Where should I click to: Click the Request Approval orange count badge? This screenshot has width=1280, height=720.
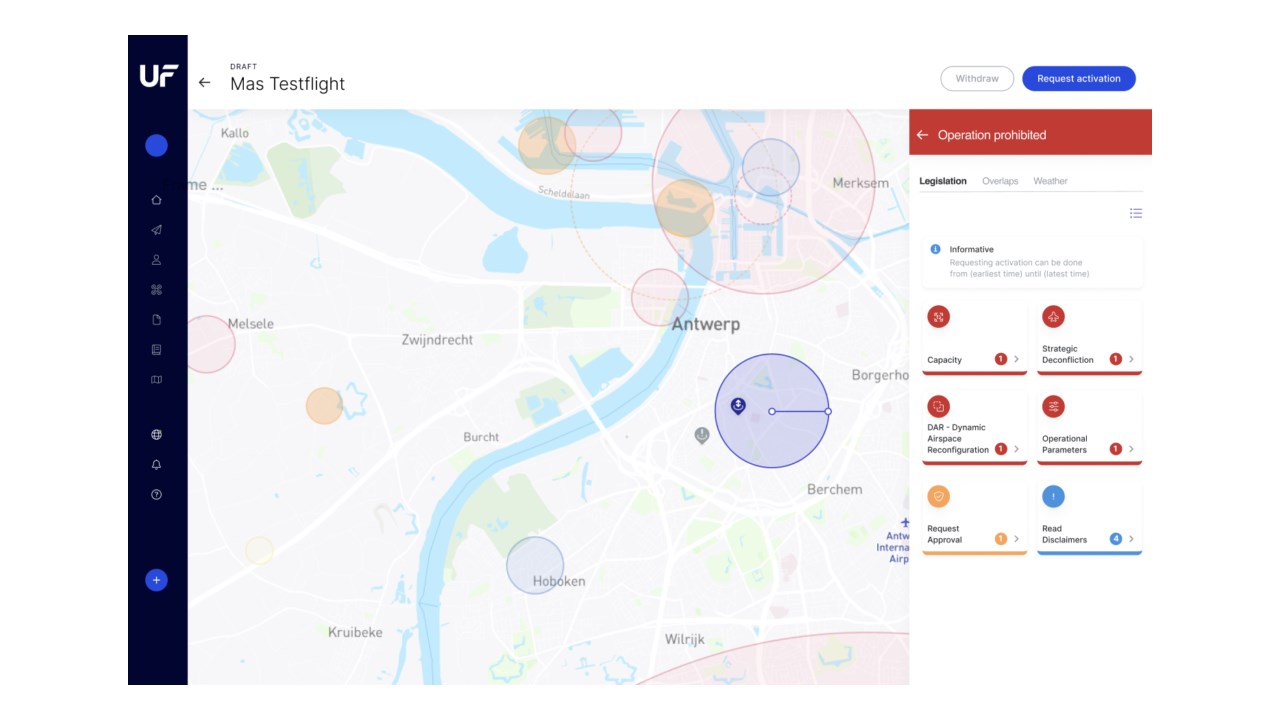(1000, 539)
